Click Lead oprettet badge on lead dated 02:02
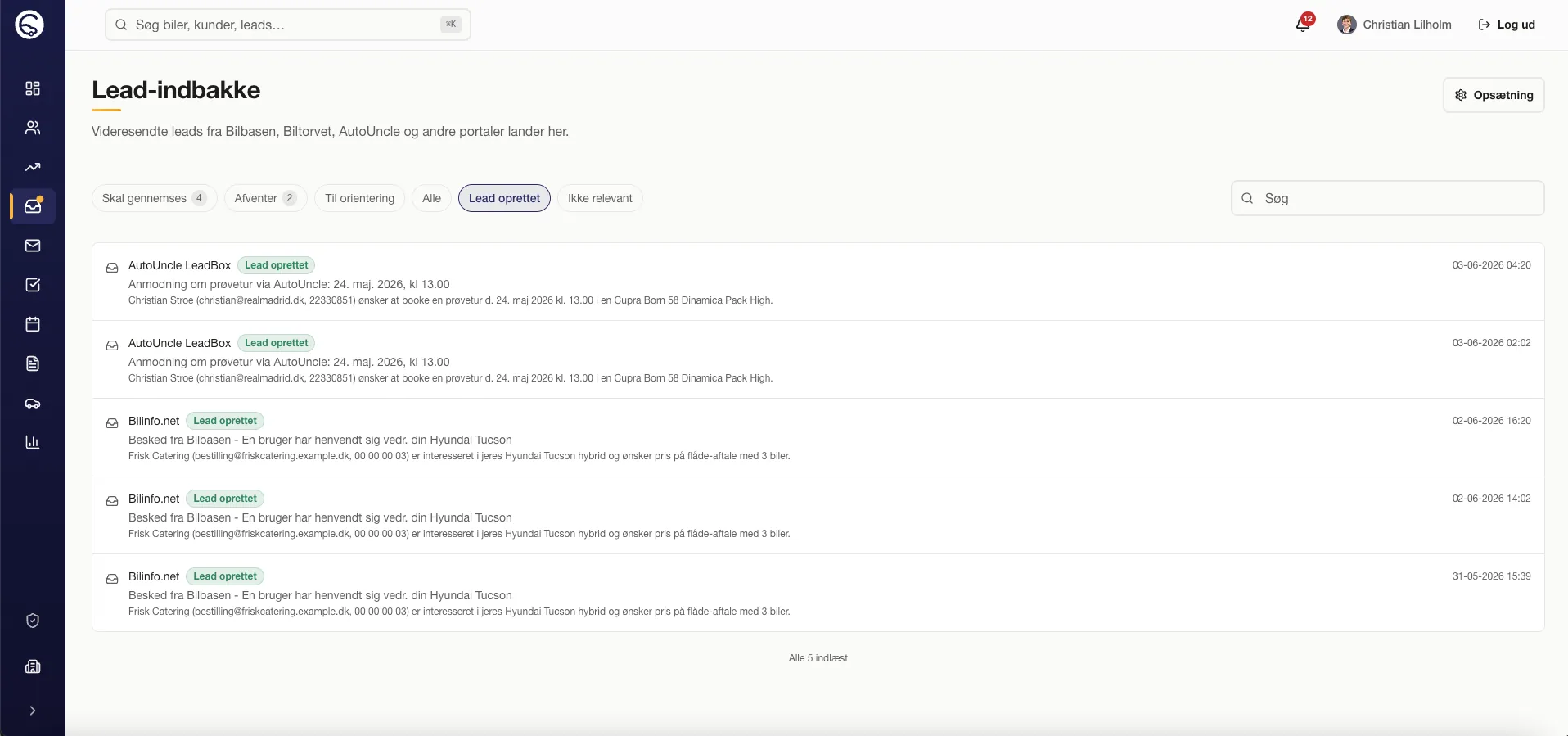The height and width of the screenshot is (736, 1568). 277,343
